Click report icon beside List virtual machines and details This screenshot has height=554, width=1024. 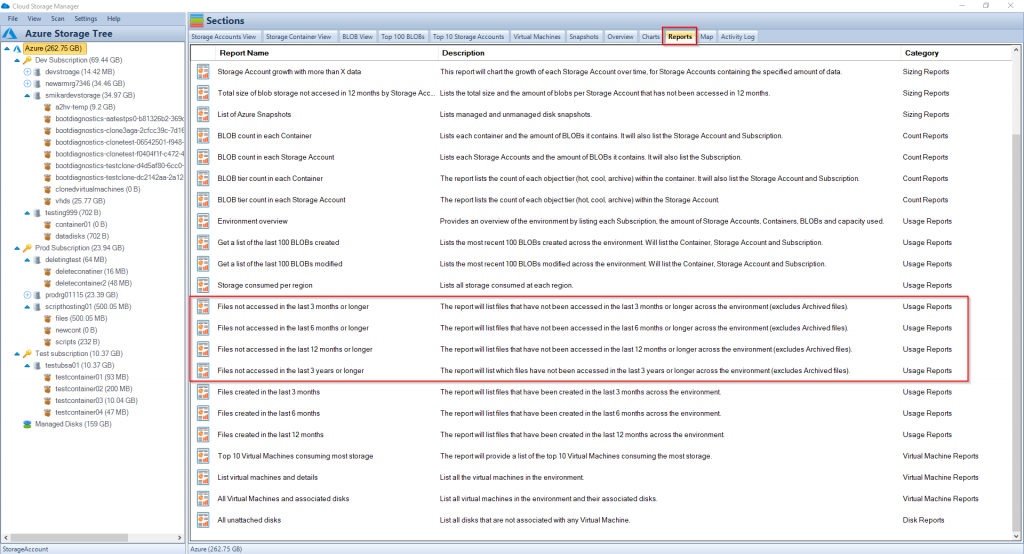click(x=203, y=478)
